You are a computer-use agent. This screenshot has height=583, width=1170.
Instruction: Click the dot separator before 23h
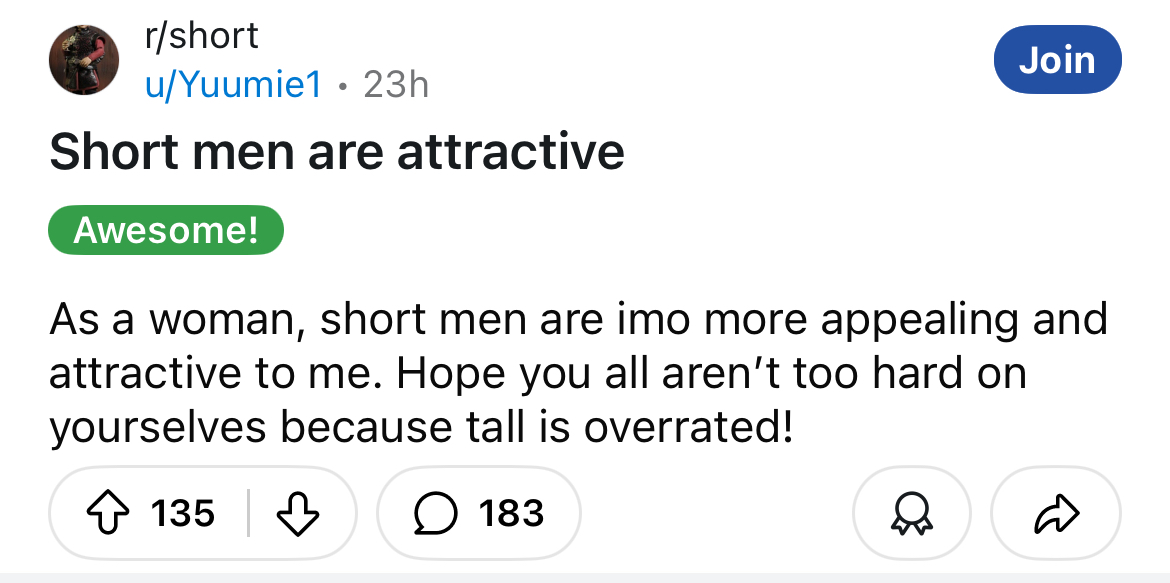[x=343, y=86]
